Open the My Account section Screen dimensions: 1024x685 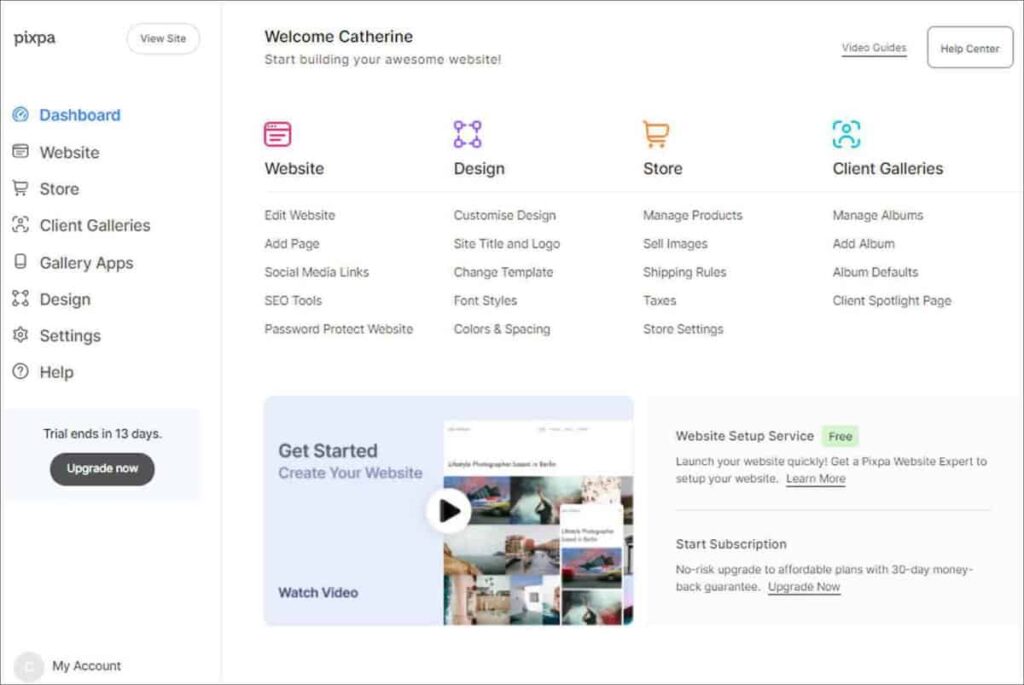click(x=86, y=665)
